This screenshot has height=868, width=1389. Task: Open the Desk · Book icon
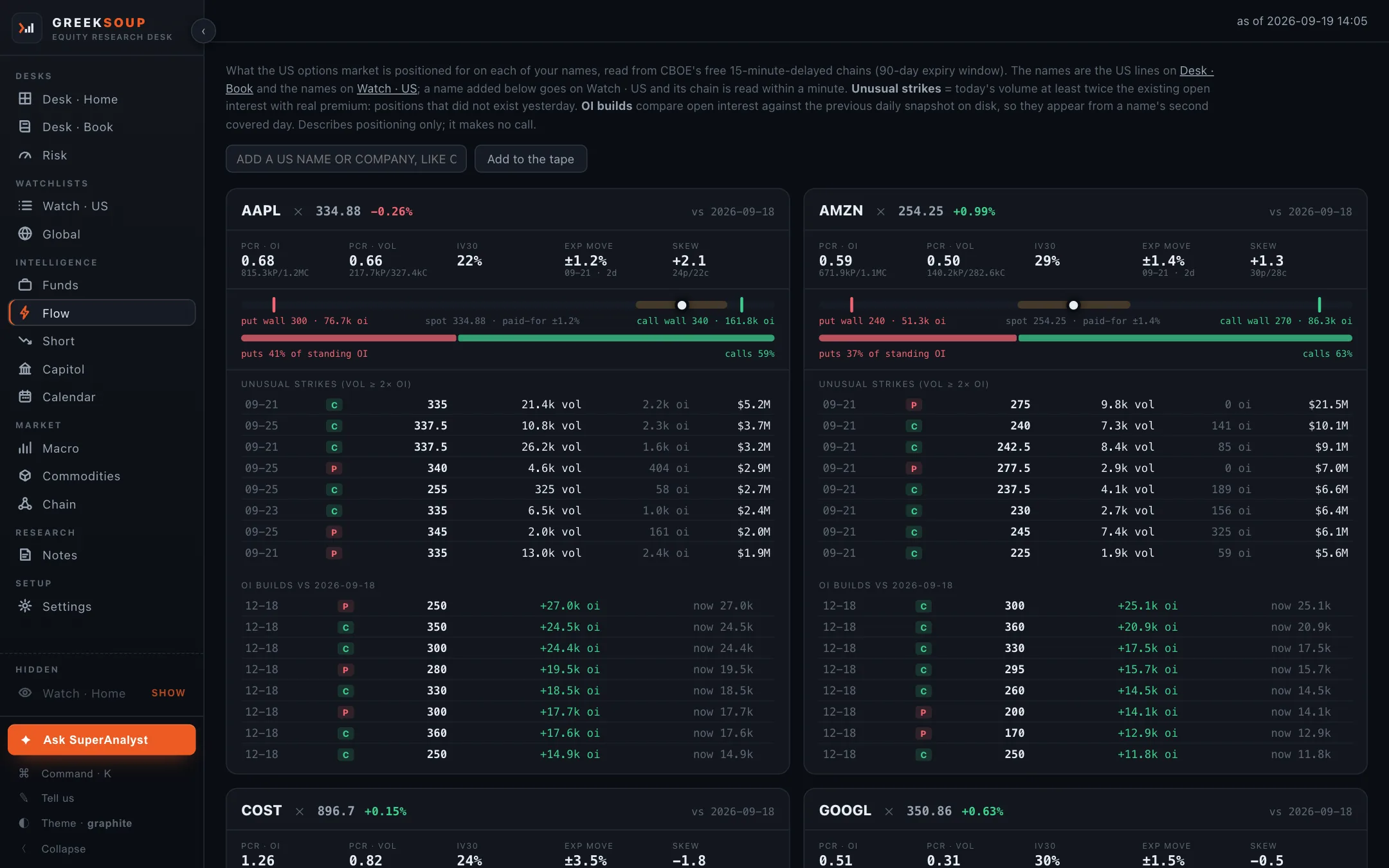pos(25,127)
